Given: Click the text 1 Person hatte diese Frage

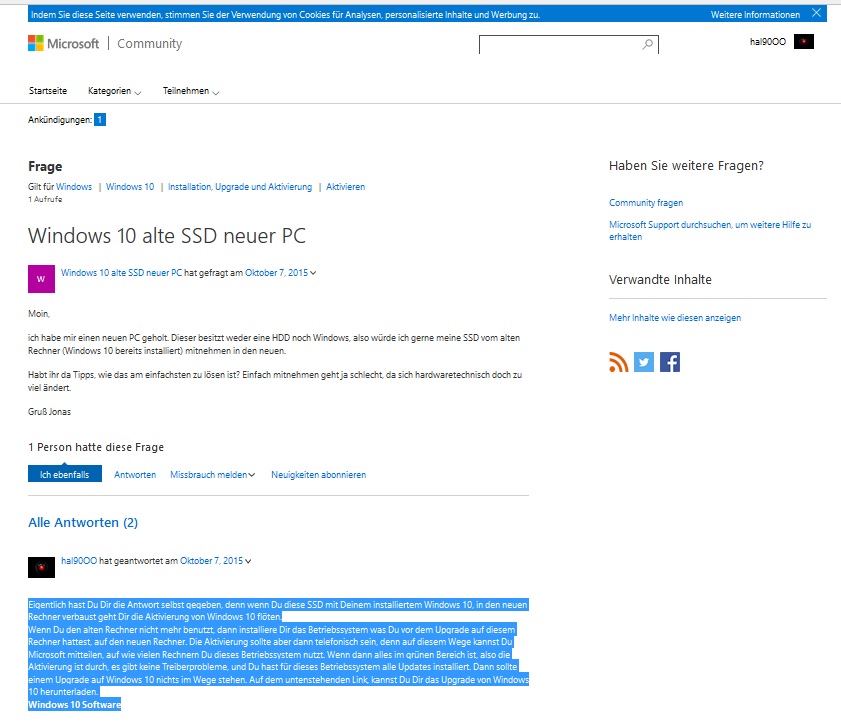Looking at the screenshot, I should (x=96, y=447).
